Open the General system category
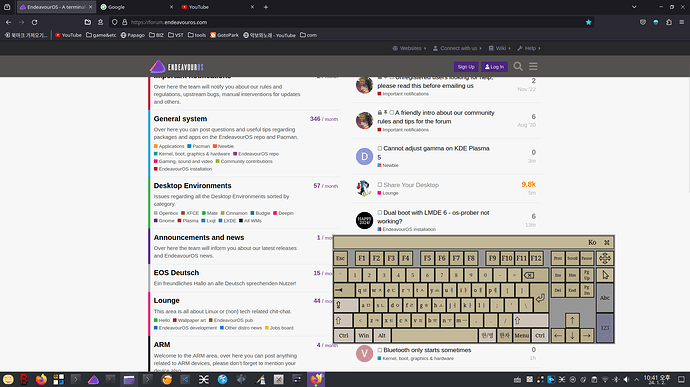 click(180, 119)
